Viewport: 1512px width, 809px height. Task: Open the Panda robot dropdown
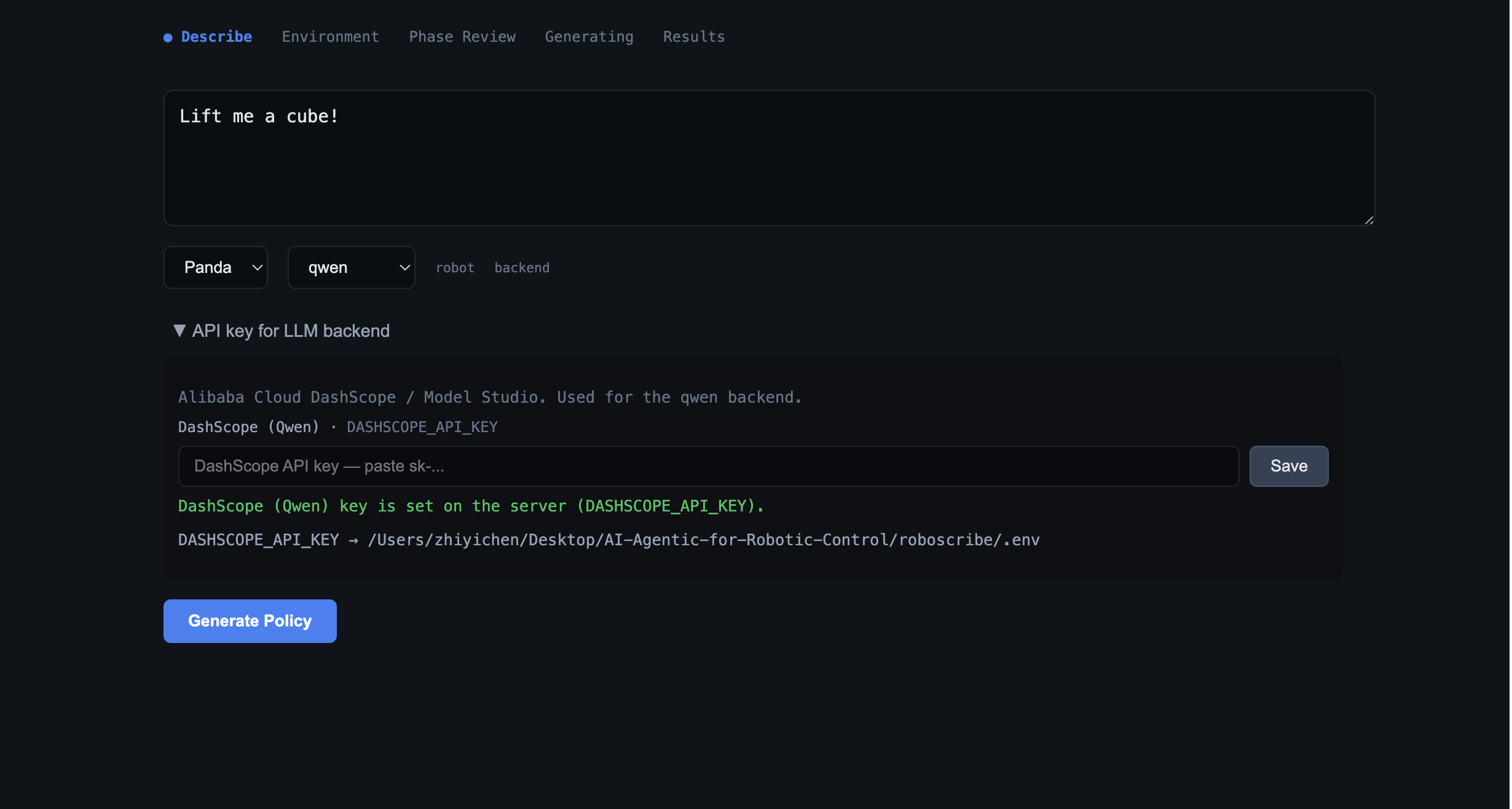[215, 267]
